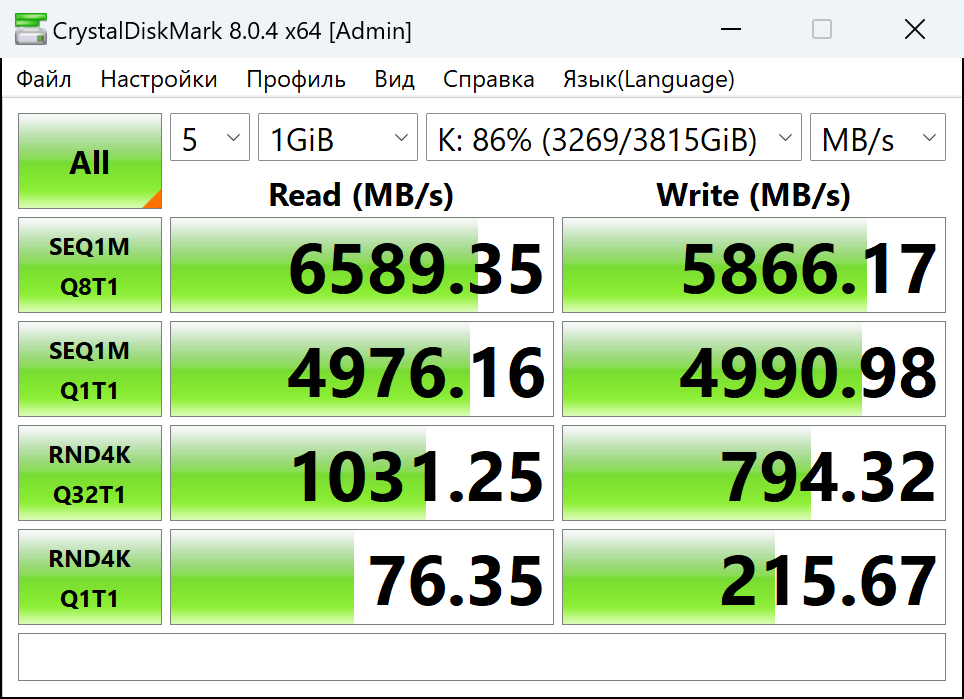Viewport: 964px width, 699px height.
Task: Click the CrystalDiskMark app icon in title bar
Action: [x=30, y=29]
